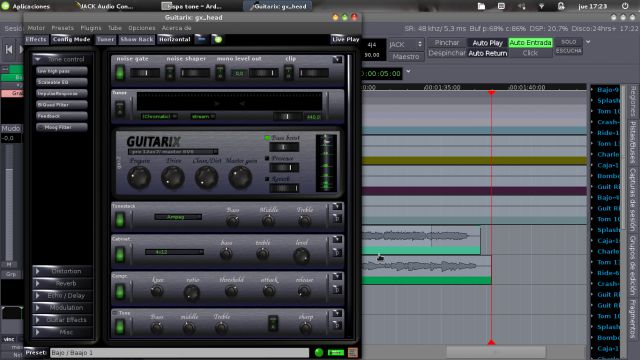Toggle the Compressor power switch
This screenshot has width=640, height=360.
[x=120, y=291]
